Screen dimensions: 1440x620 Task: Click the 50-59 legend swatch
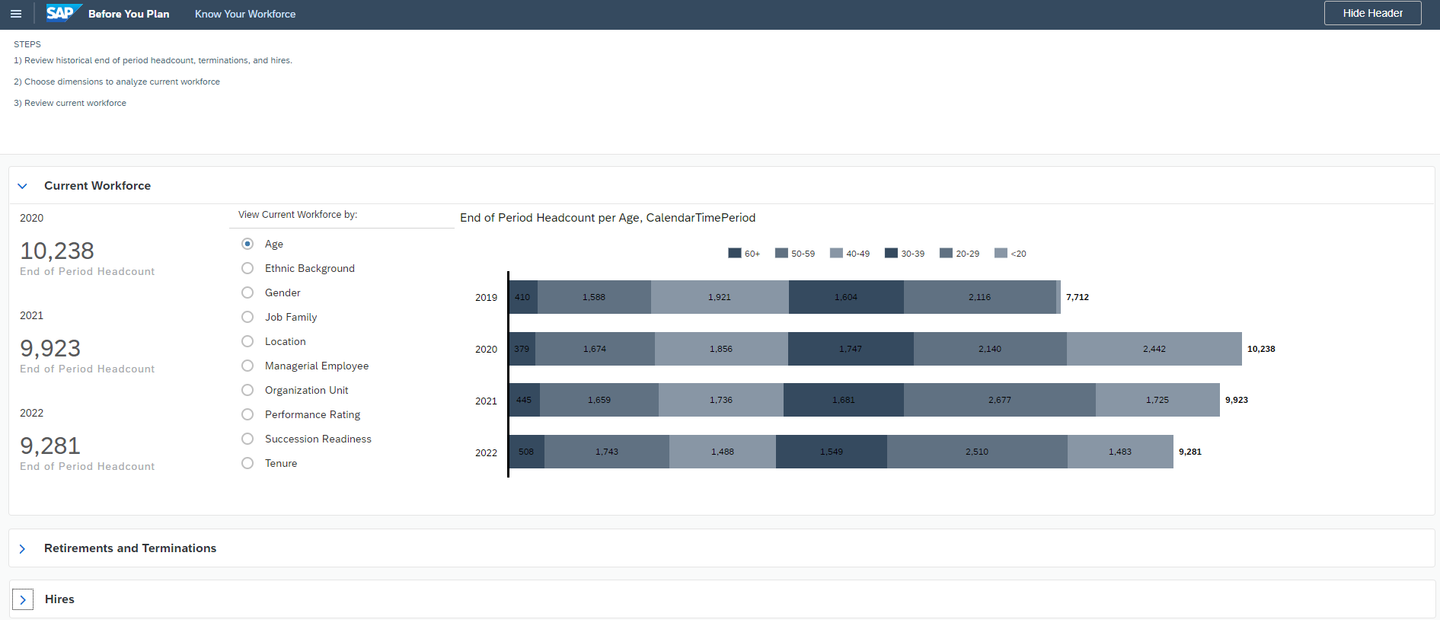(x=782, y=254)
